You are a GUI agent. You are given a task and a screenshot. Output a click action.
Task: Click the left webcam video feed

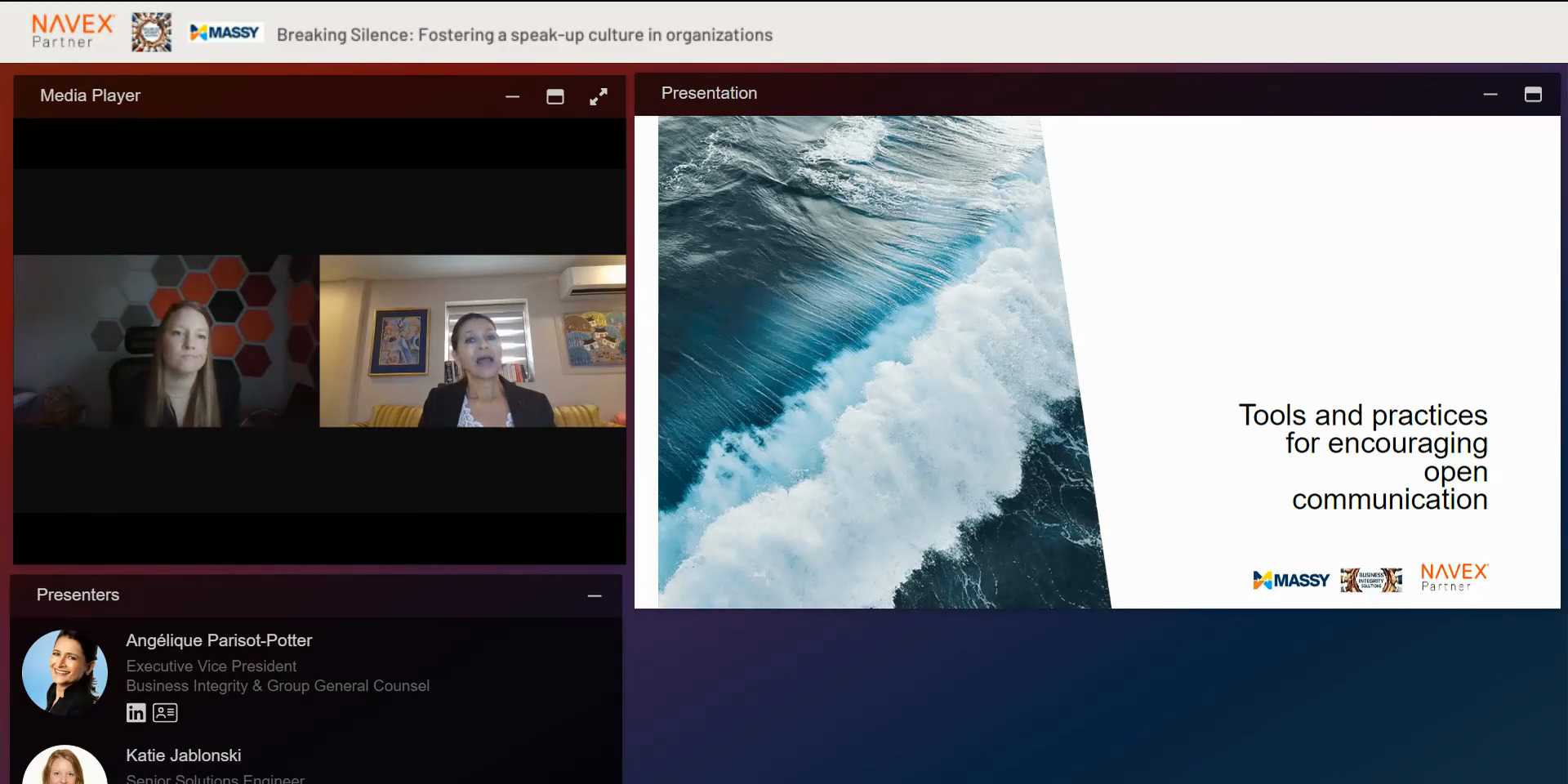(166, 341)
